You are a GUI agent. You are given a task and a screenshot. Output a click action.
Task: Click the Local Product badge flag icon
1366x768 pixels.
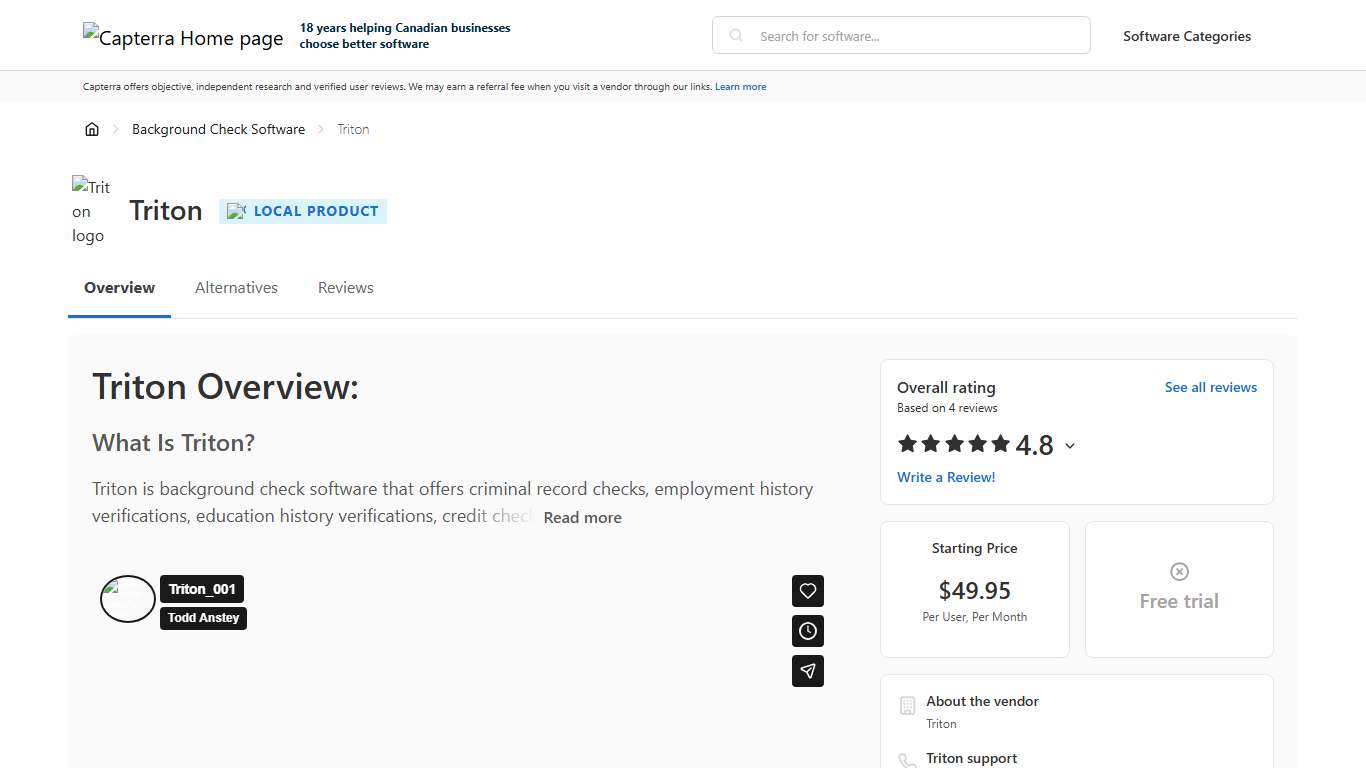tap(237, 211)
